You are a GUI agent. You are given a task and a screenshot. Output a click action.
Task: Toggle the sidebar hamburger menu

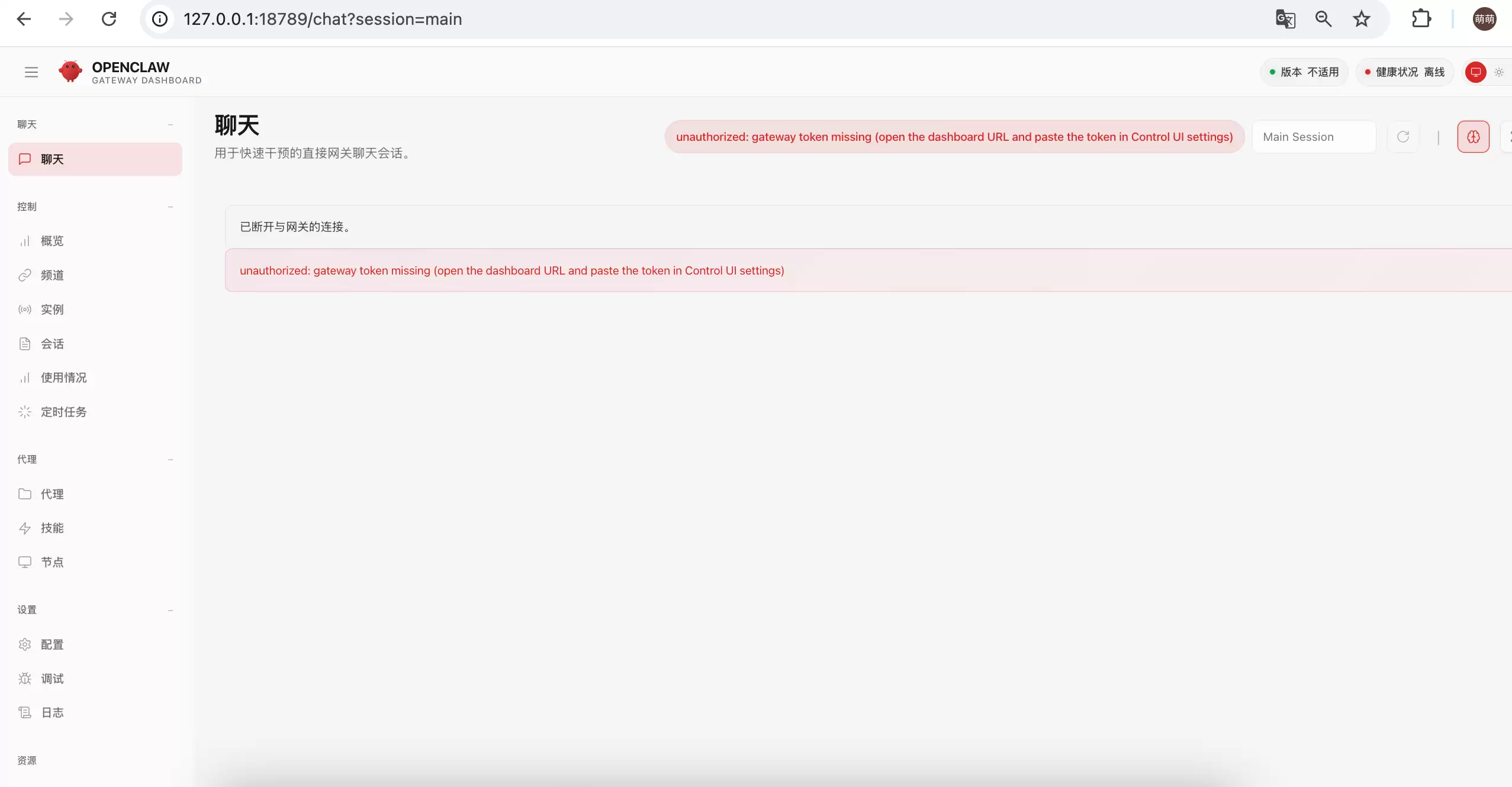[31, 72]
